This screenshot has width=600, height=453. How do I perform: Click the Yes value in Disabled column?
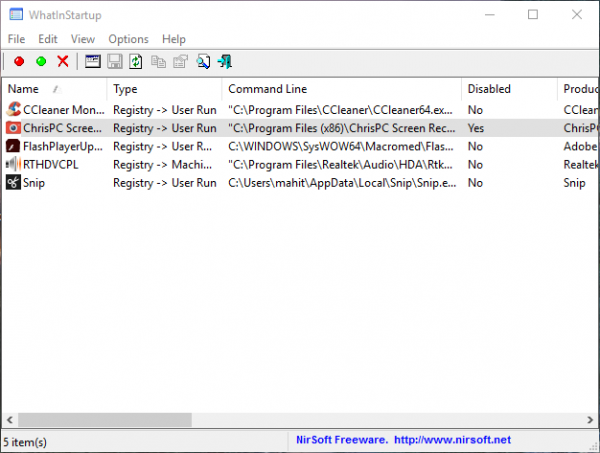(476, 128)
